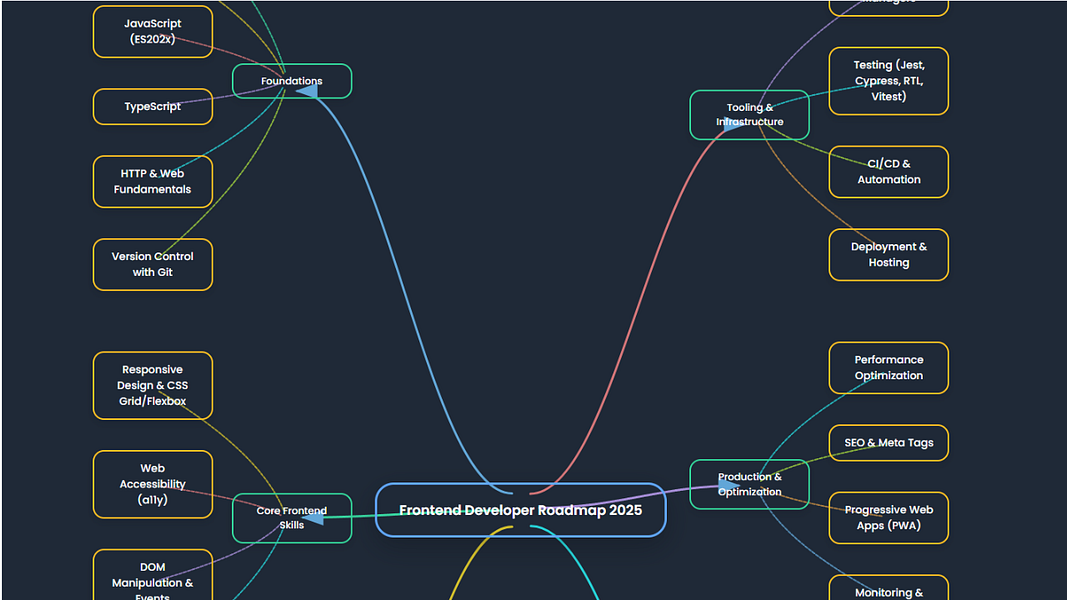The height and width of the screenshot is (600, 1067).
Task: Select the Web Accessibility (a11y) node
Action: (152, 484)
